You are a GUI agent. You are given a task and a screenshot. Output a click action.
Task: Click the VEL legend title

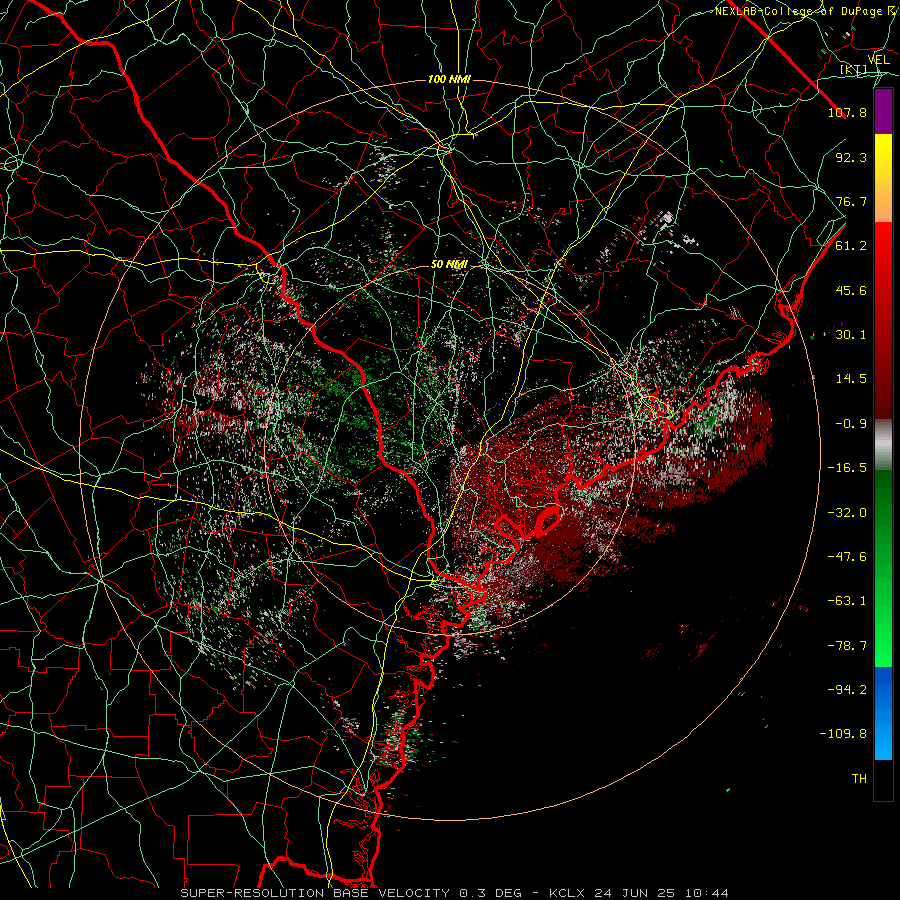click(x=878, y=60)
